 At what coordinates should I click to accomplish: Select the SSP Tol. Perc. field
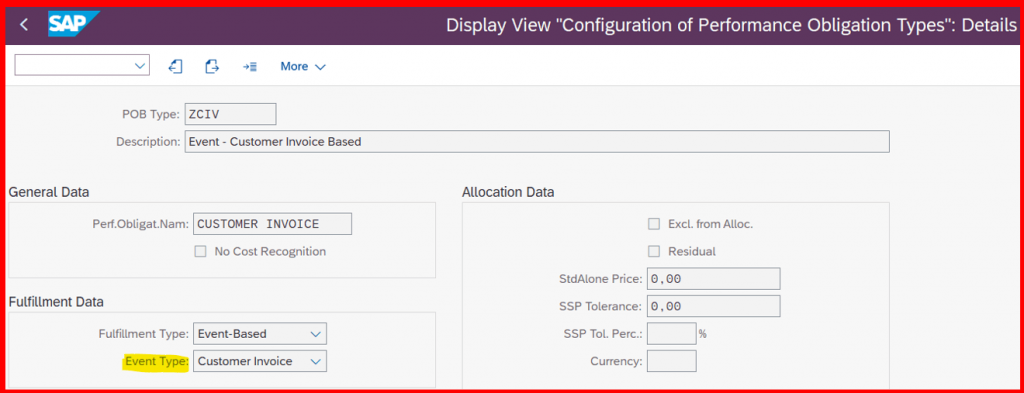[x=671, y=334]
